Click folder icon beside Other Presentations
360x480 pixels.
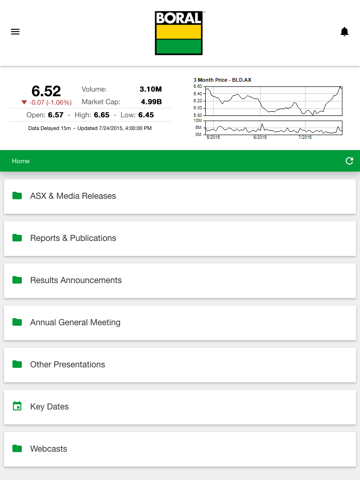pyautogui.click(x=17, y=364)
